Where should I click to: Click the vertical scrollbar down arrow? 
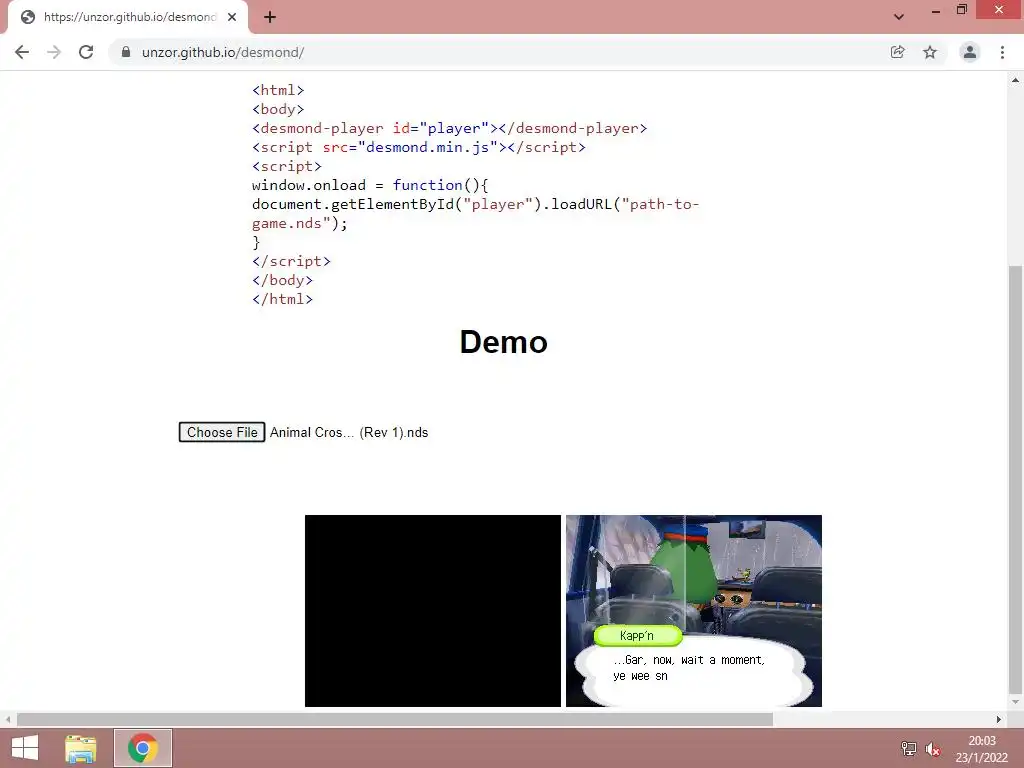[x=1016, y=703]
